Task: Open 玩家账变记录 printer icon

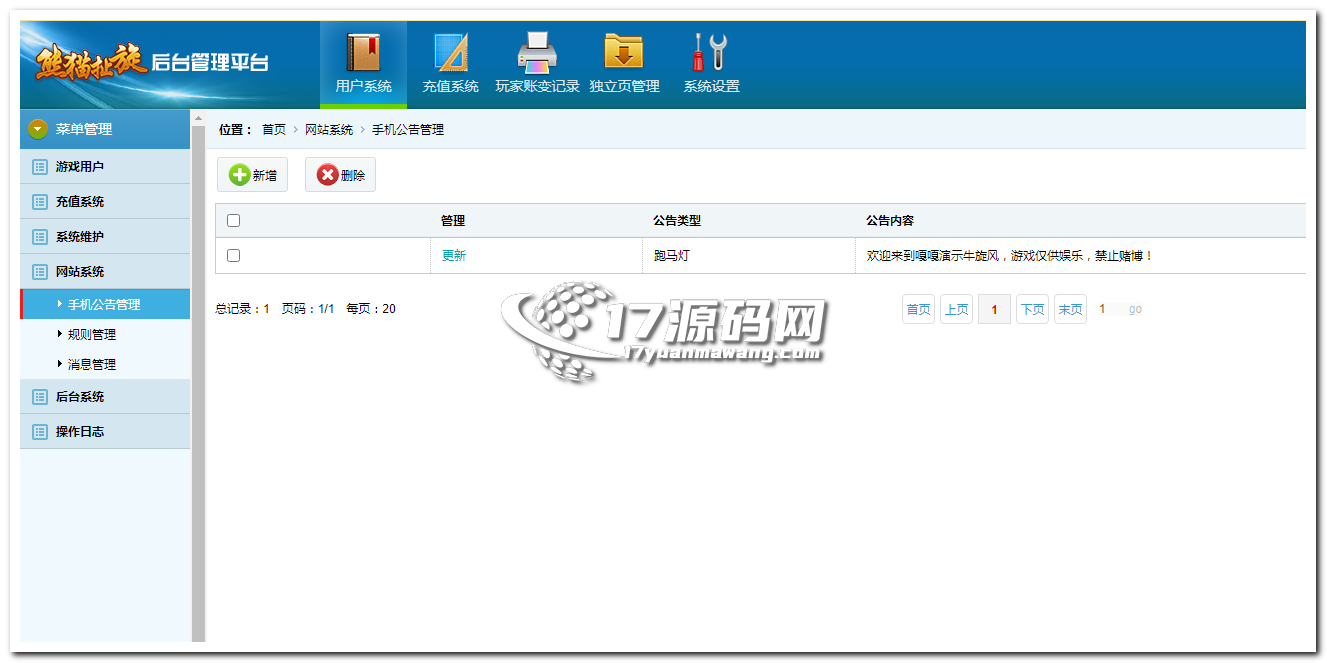Action: (537, 52)
